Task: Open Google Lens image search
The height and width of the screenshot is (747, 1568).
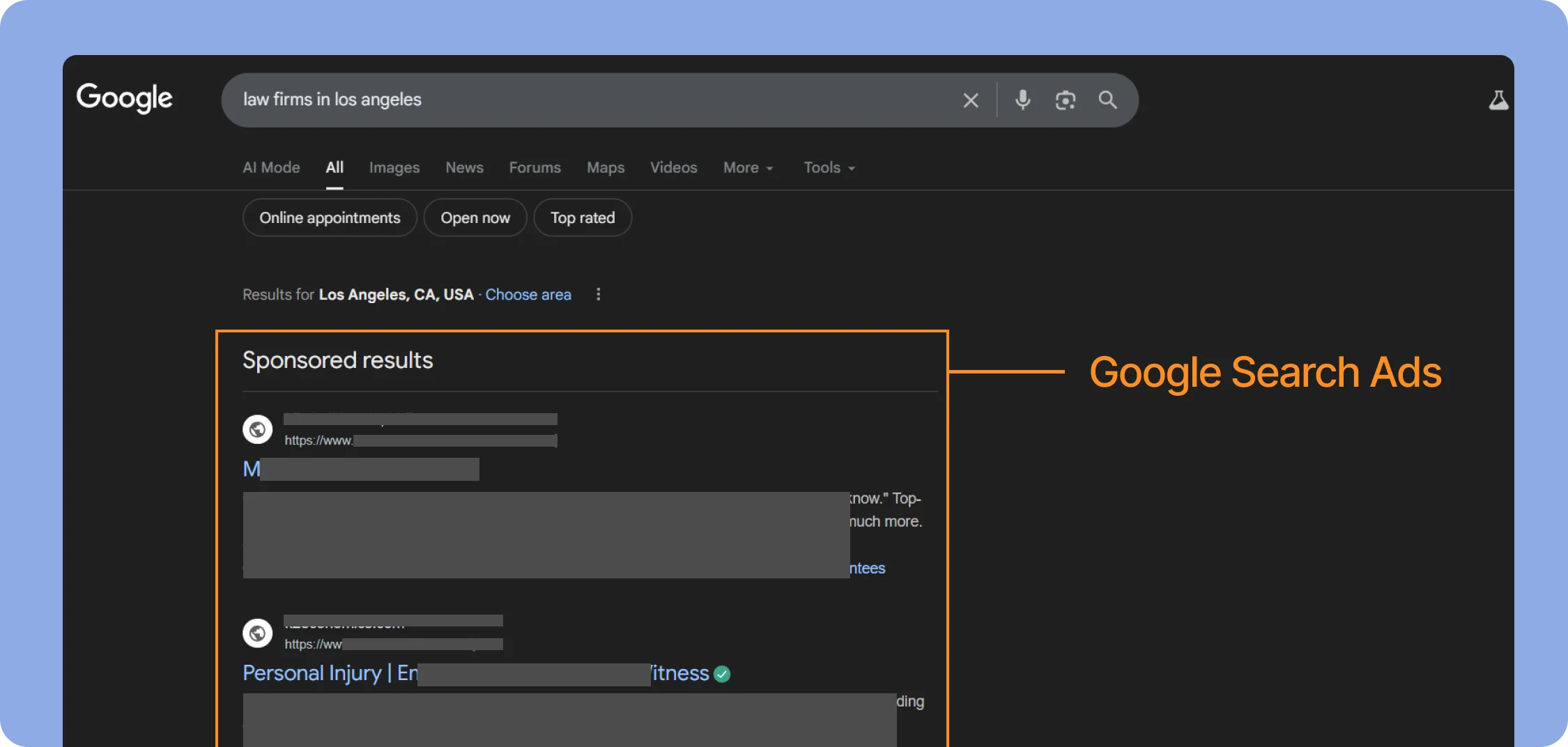Action: 1064,100
